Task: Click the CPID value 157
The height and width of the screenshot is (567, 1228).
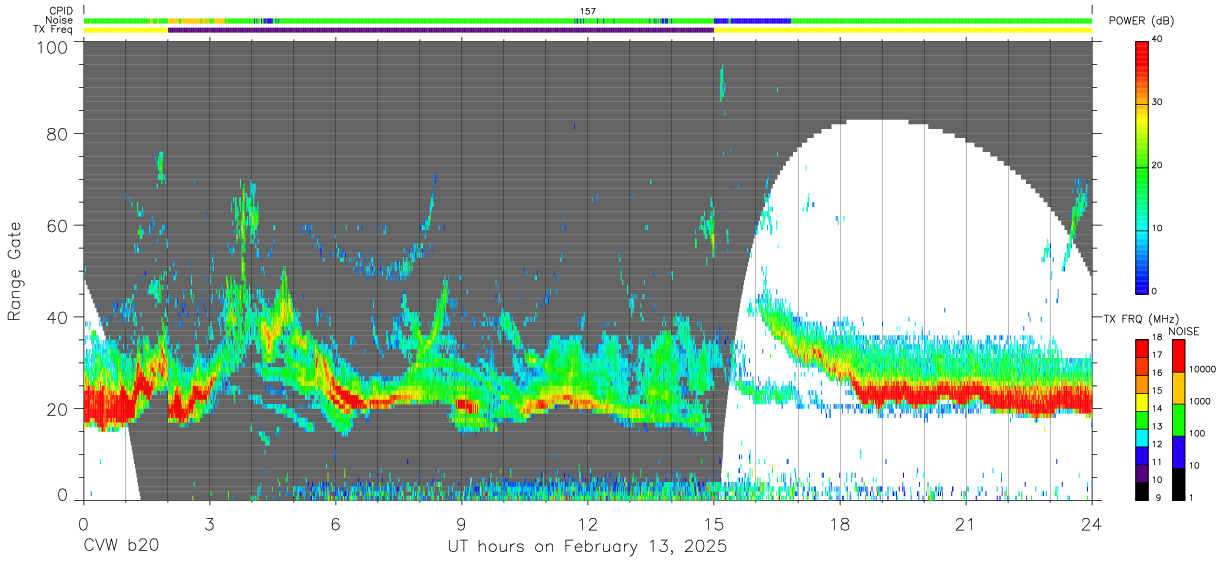Action: 588,11
